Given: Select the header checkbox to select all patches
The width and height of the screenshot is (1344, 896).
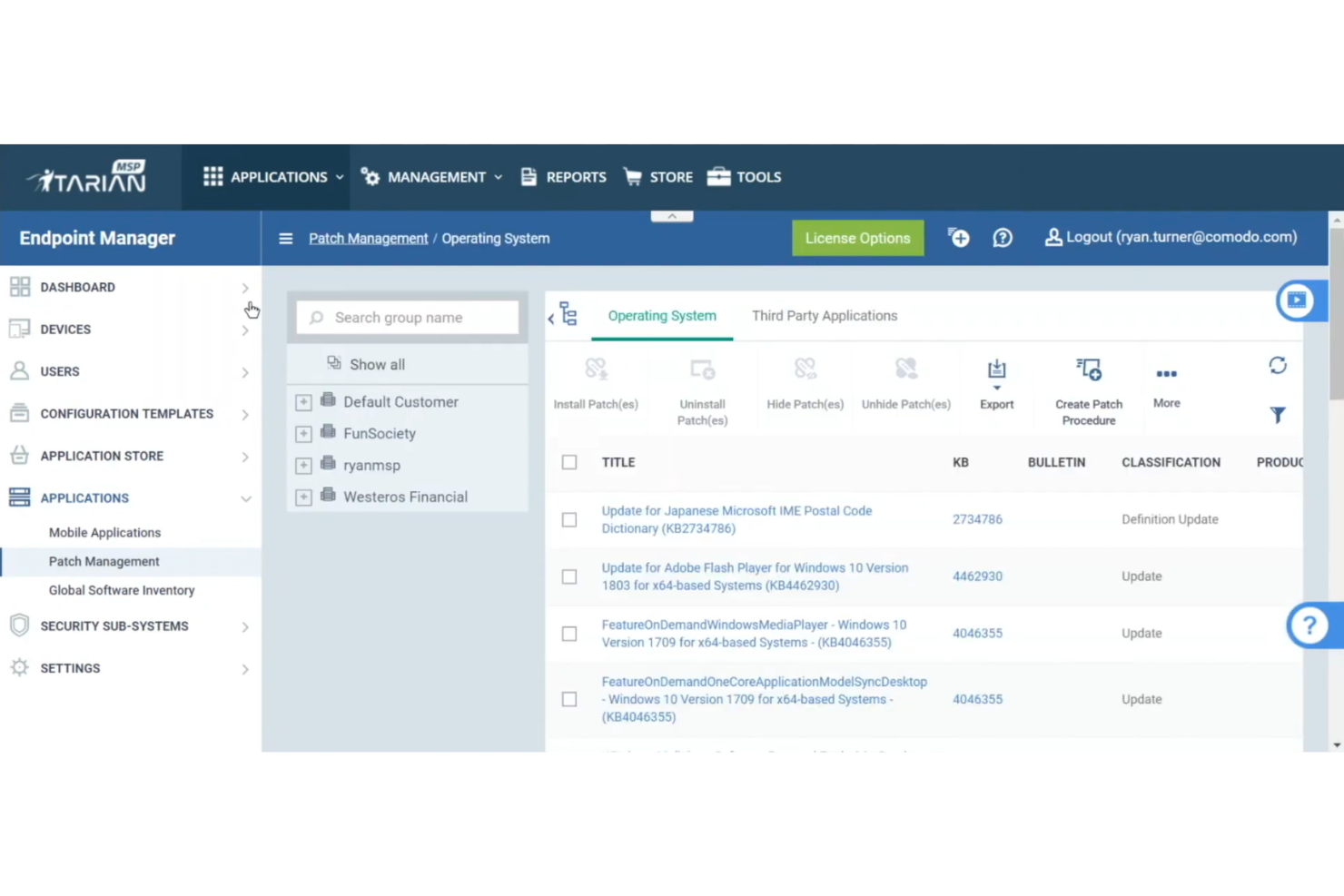Looking at the screenshot, I should [x=569, y=462].
